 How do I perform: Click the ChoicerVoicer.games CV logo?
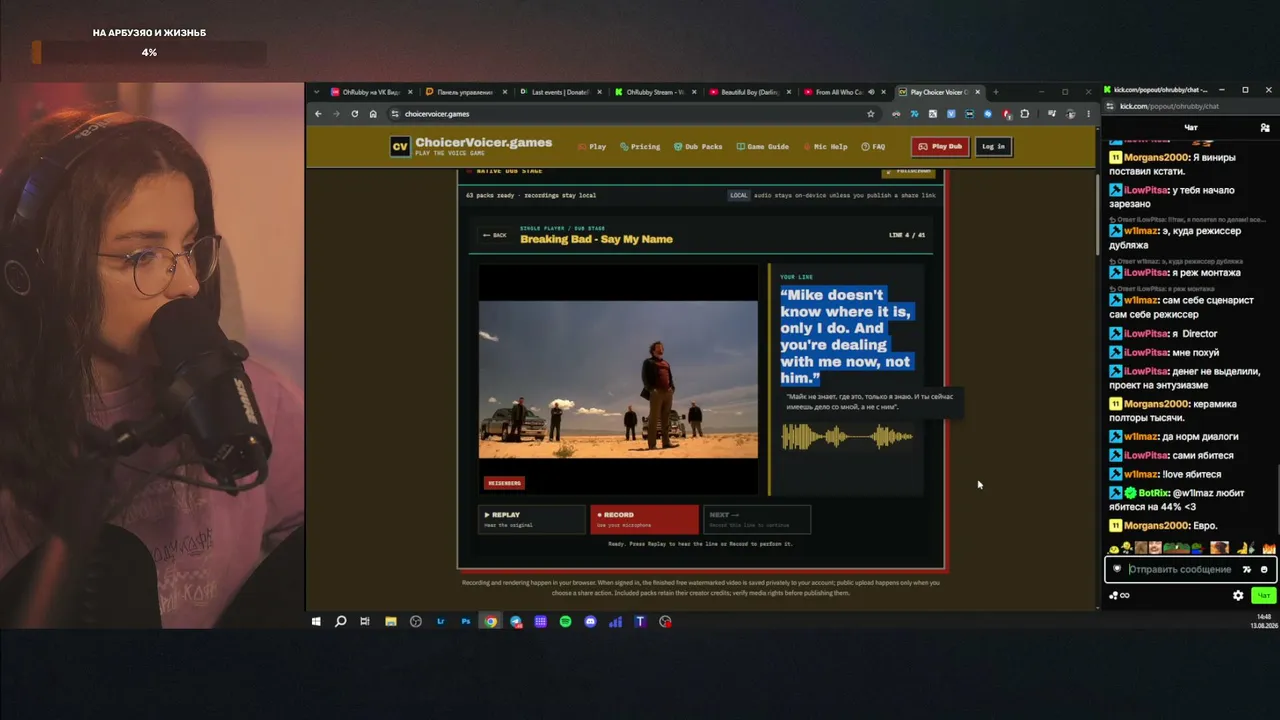[400, 146]
